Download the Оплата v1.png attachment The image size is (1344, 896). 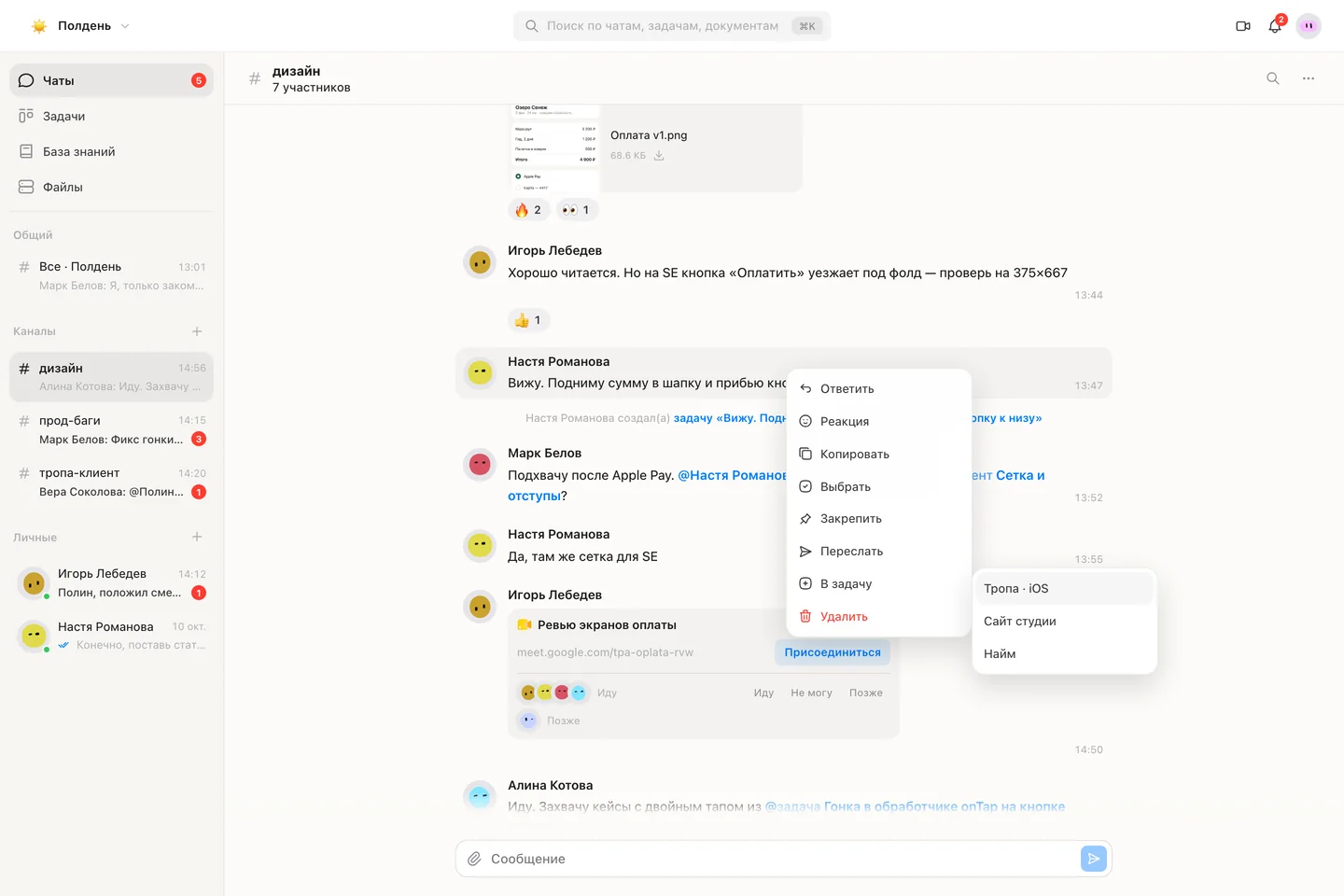click(x=659, y=156)
